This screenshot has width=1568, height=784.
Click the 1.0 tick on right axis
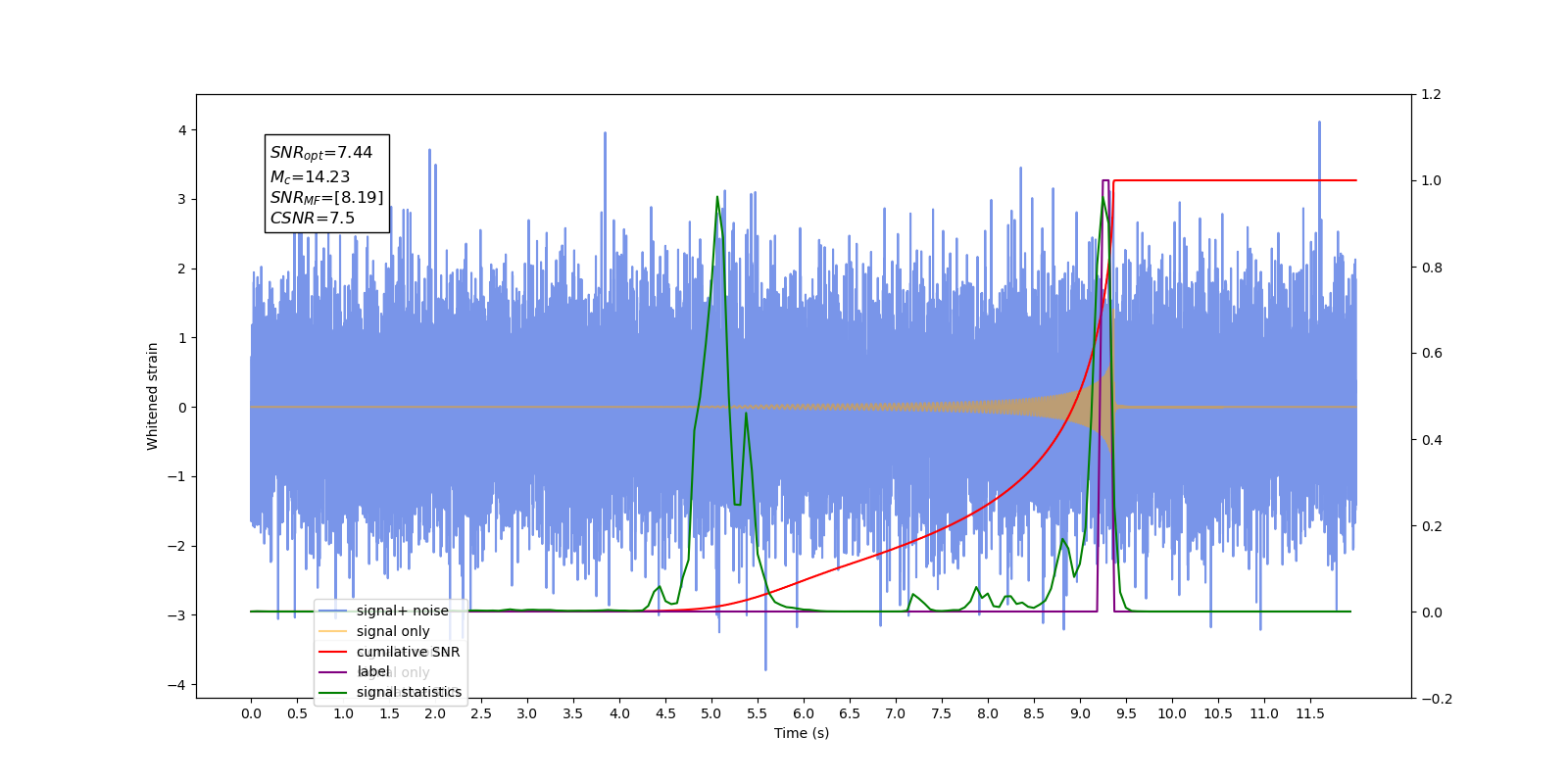pyautogui.click(x=1432, y=181)
